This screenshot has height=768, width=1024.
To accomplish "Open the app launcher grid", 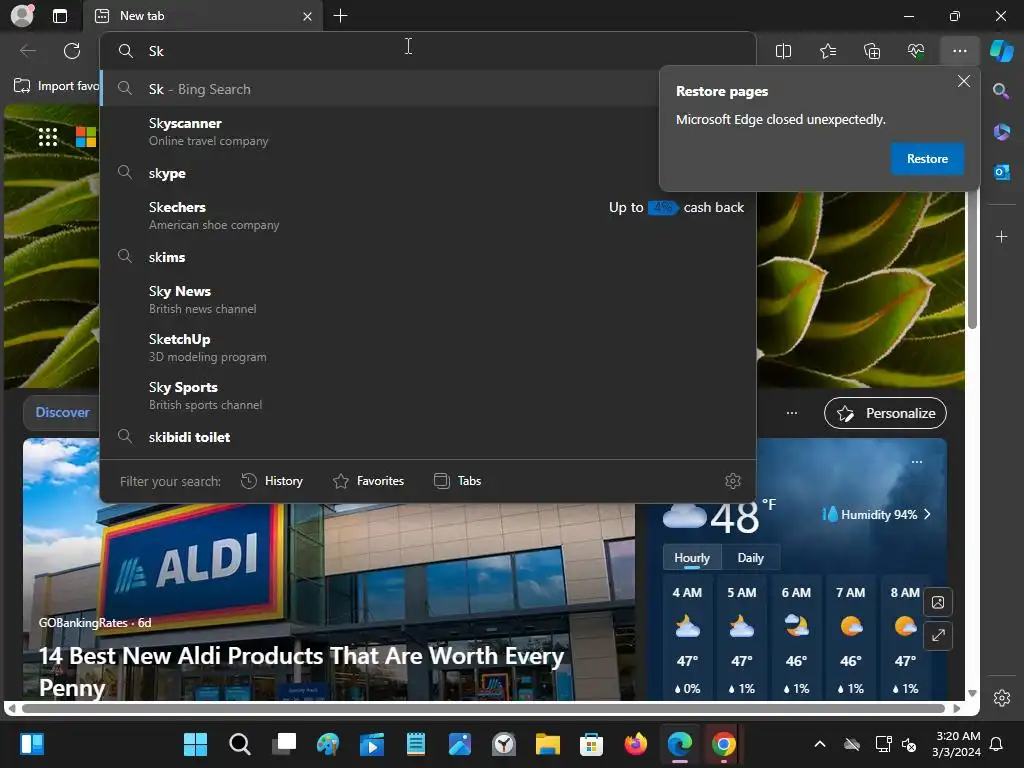I will click(x=48, y=137).
